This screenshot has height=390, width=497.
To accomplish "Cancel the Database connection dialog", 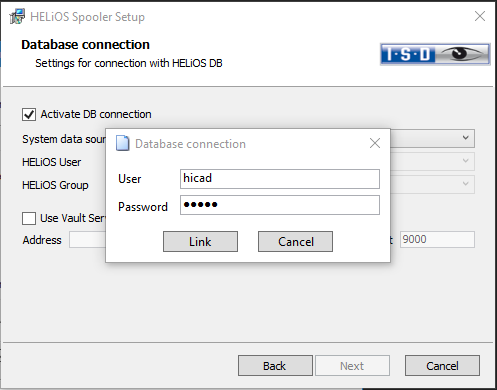I will 295,242.
